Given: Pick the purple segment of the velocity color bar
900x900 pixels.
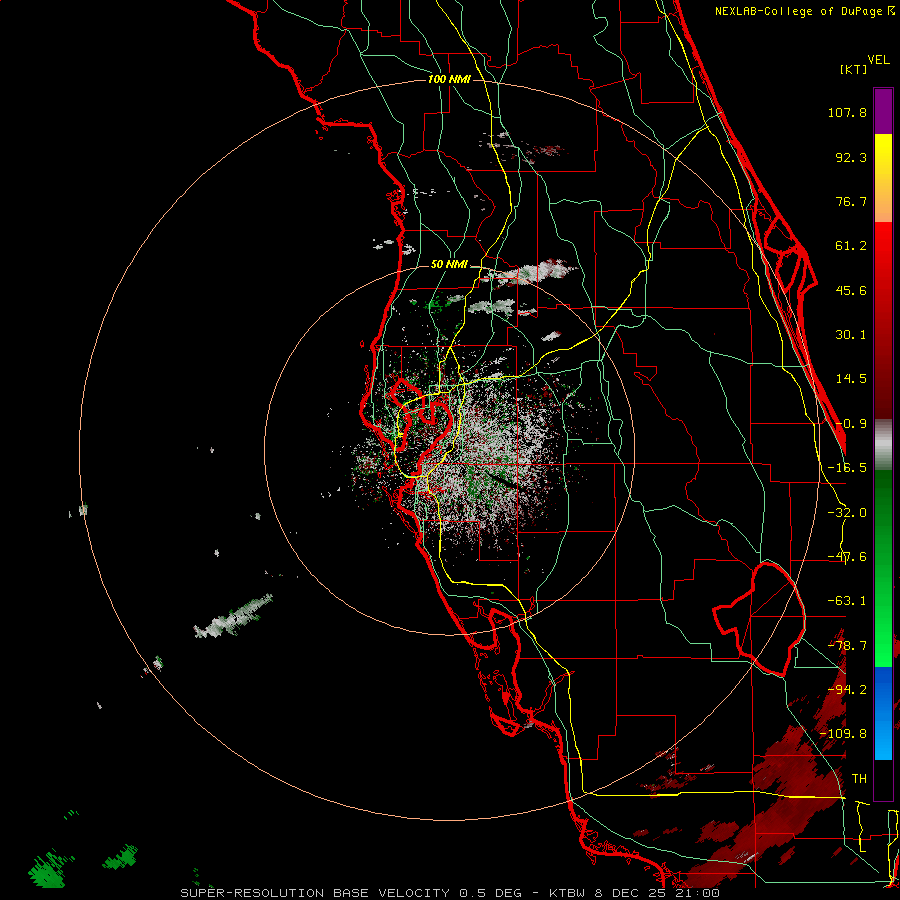Looking at the screenshot, I should tap(883, 111).
